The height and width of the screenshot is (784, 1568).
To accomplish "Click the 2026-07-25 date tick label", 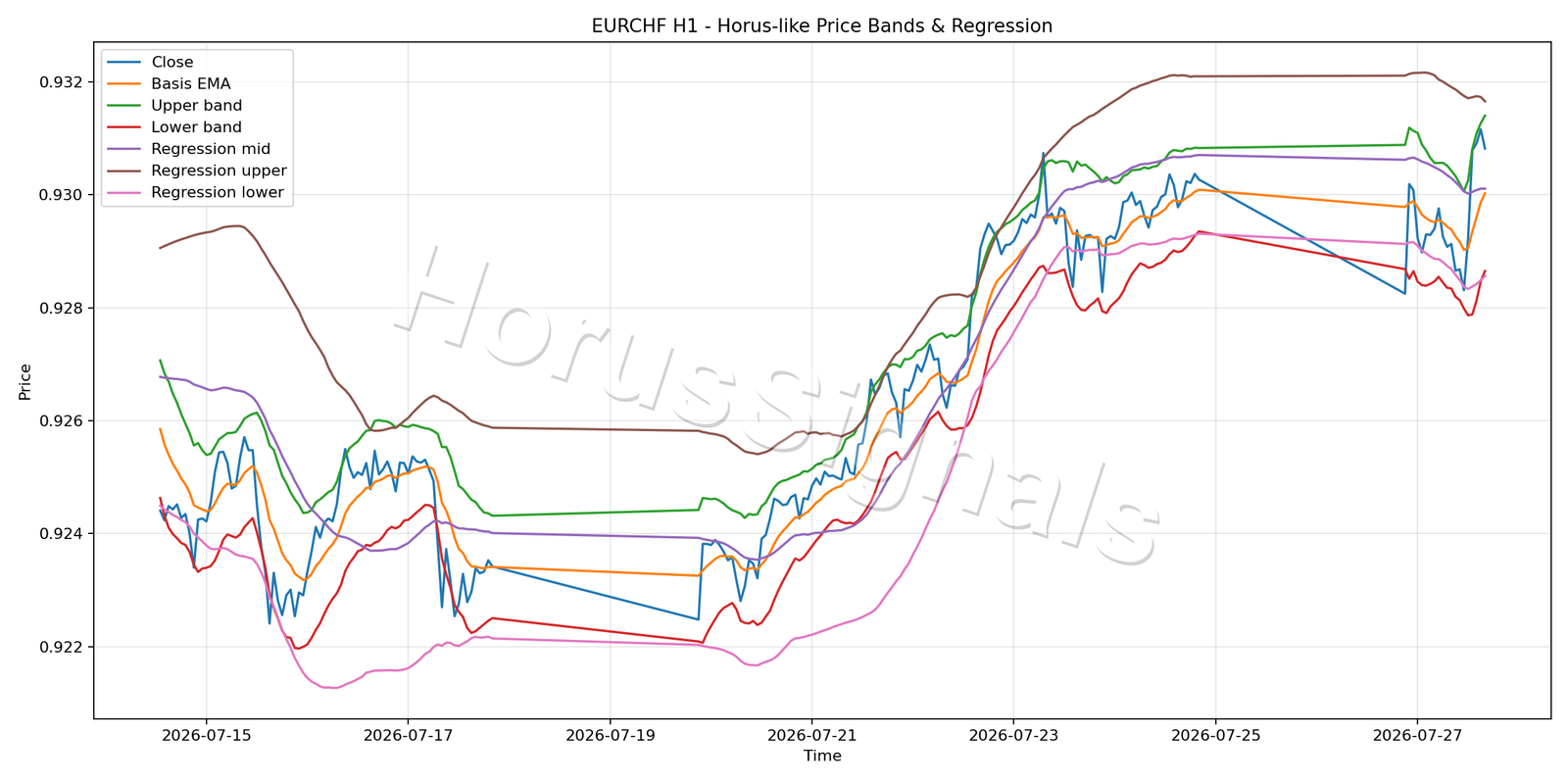I will [x=1215, y=735].
